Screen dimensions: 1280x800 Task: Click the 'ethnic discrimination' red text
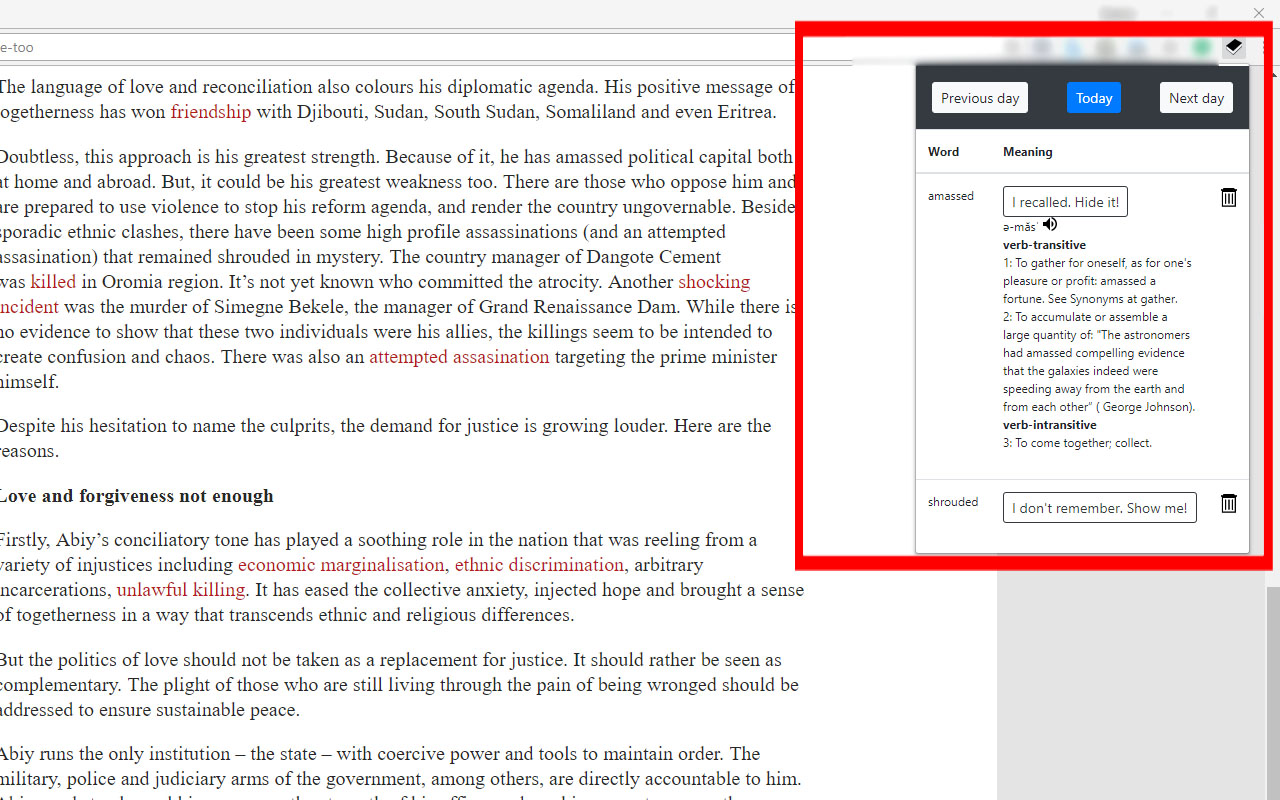pyautogui.click(x=539, y=564)
